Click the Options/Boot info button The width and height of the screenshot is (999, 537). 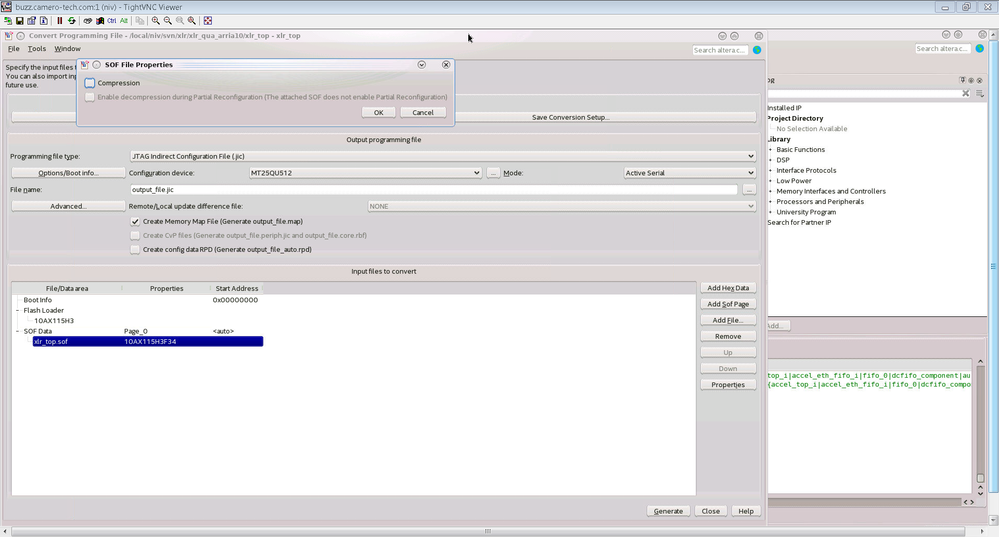pyautogui.click(x=68, y=173)
